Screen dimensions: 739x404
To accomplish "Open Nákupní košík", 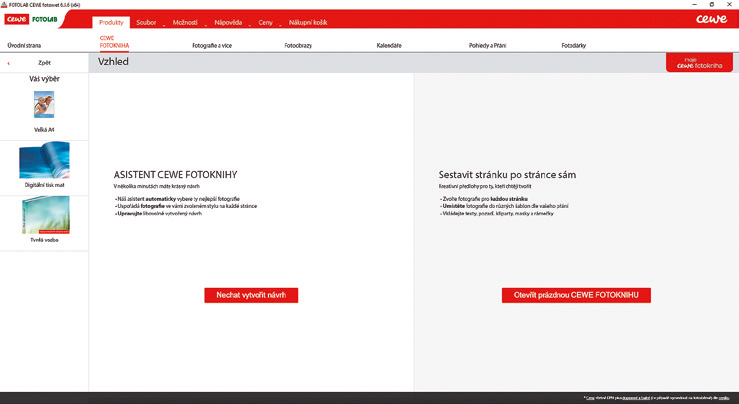I will click(308, 22).
